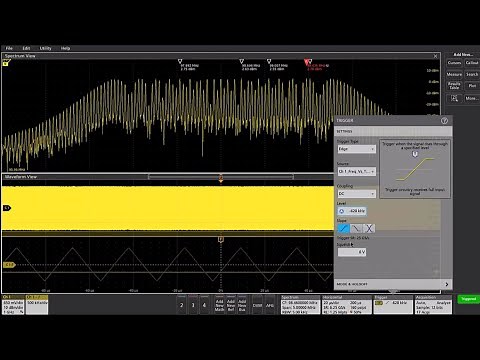Collapse the Settings section of Trigger panel
This screenshot has width=480, height=360.
click(393, 131)
